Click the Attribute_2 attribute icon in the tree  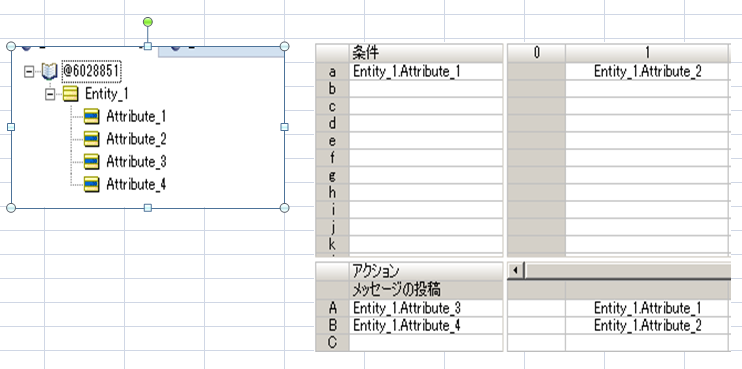click(91, 139)
